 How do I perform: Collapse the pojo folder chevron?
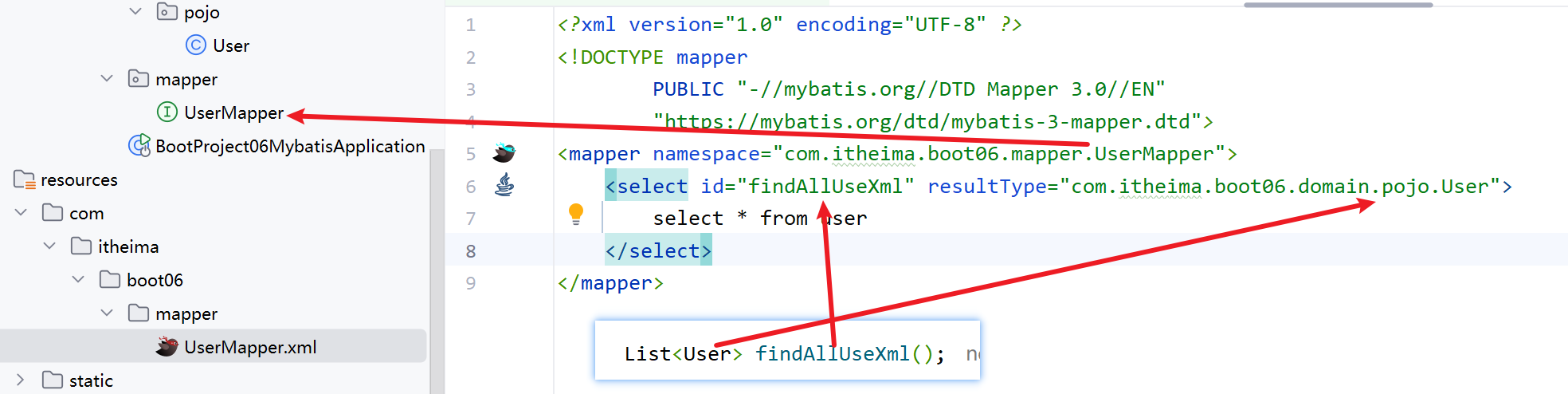click(x=135, y=11)
